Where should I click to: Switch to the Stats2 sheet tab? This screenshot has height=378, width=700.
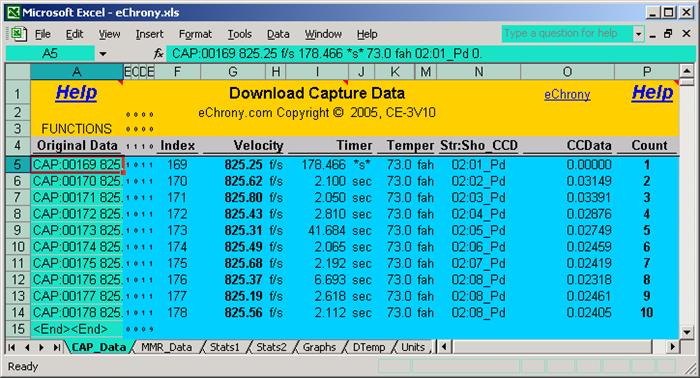[271, 347]
